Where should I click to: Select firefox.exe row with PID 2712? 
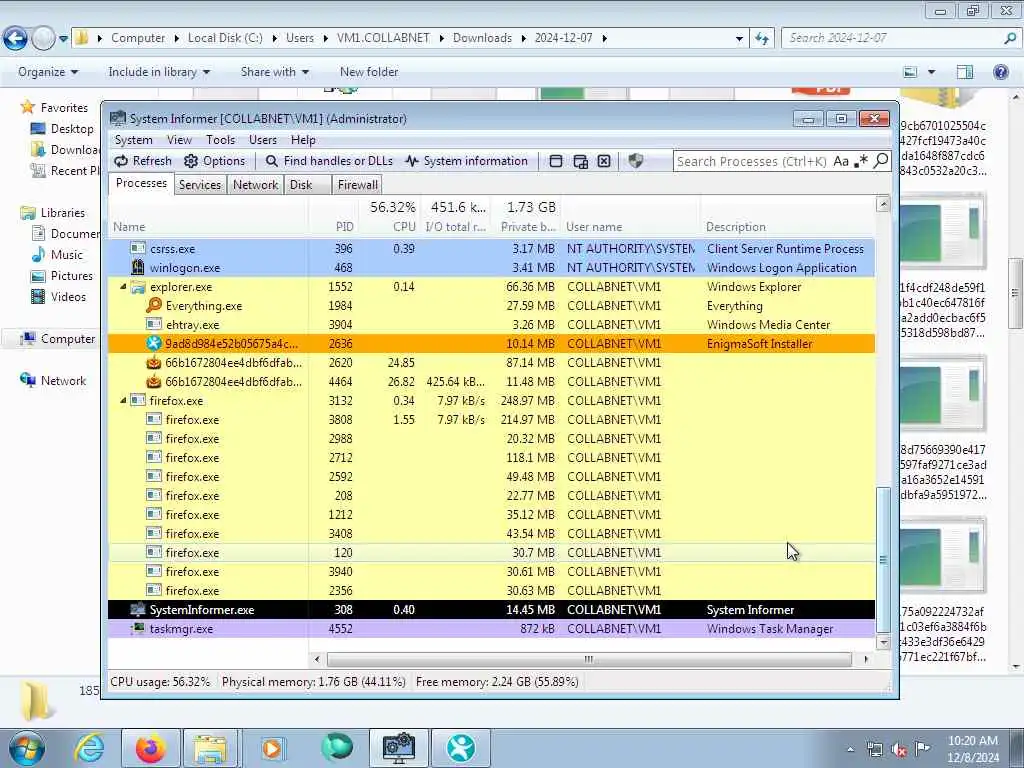[x=491, y=458]
